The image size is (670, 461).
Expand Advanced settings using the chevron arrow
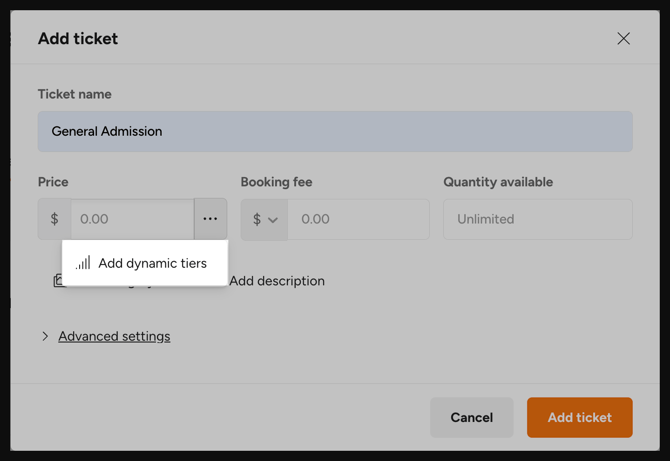(45, 337)
